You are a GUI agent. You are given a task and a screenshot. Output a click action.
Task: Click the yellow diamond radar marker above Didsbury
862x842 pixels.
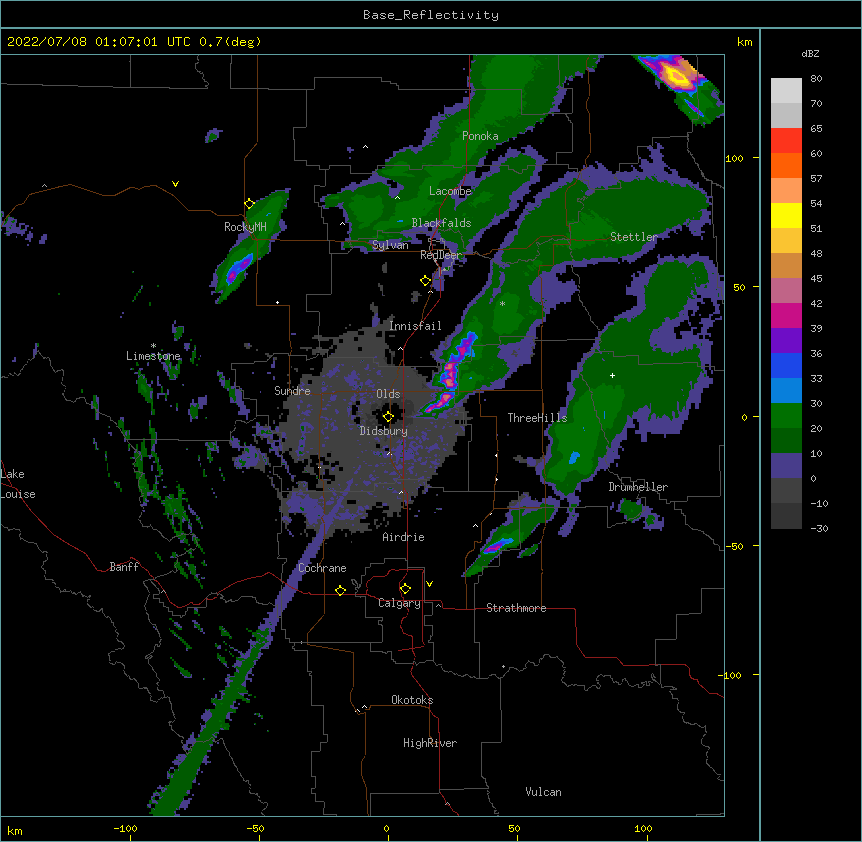tap(388, 417)
